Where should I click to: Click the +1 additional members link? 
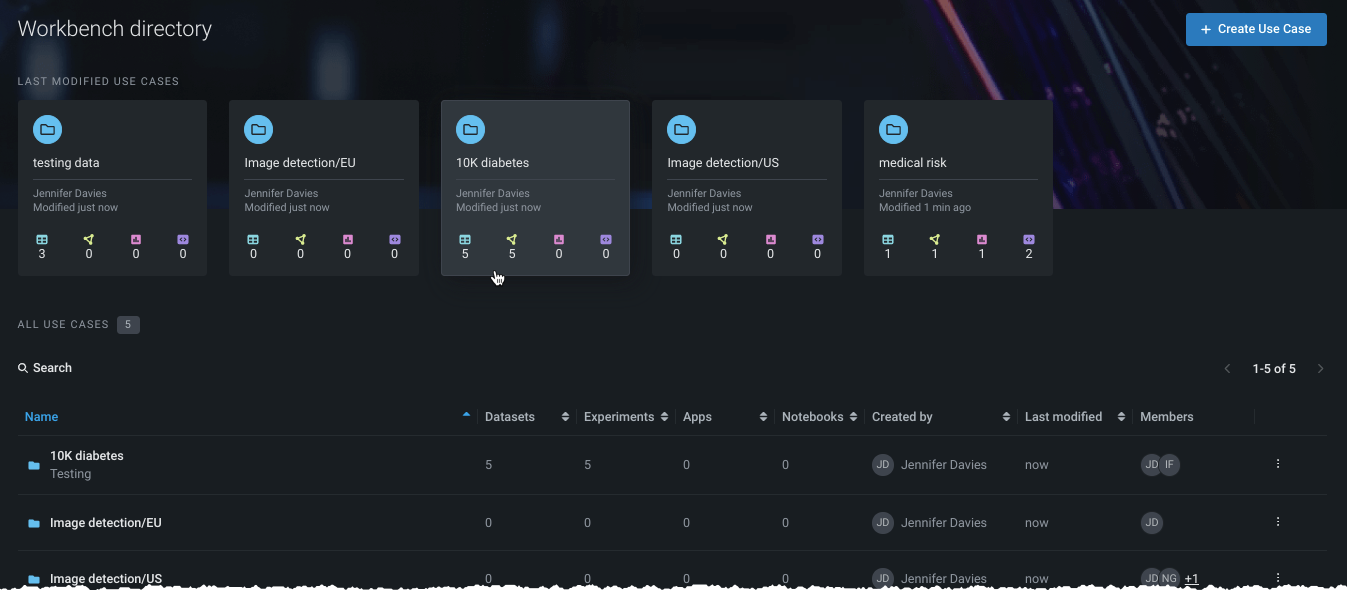point(1191,579)
